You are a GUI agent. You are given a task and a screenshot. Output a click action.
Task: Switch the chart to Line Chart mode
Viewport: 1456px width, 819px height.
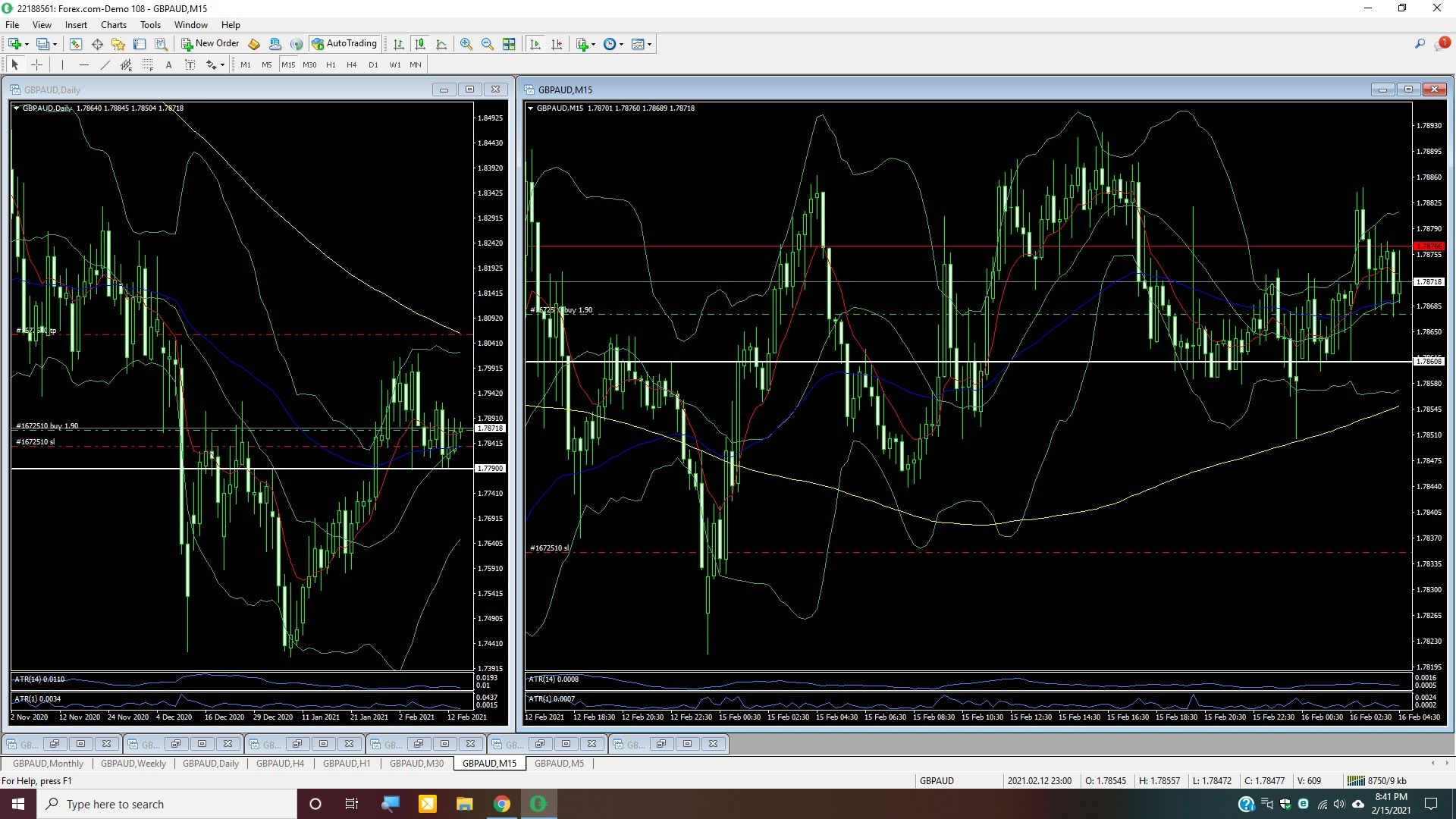[441, 44]
